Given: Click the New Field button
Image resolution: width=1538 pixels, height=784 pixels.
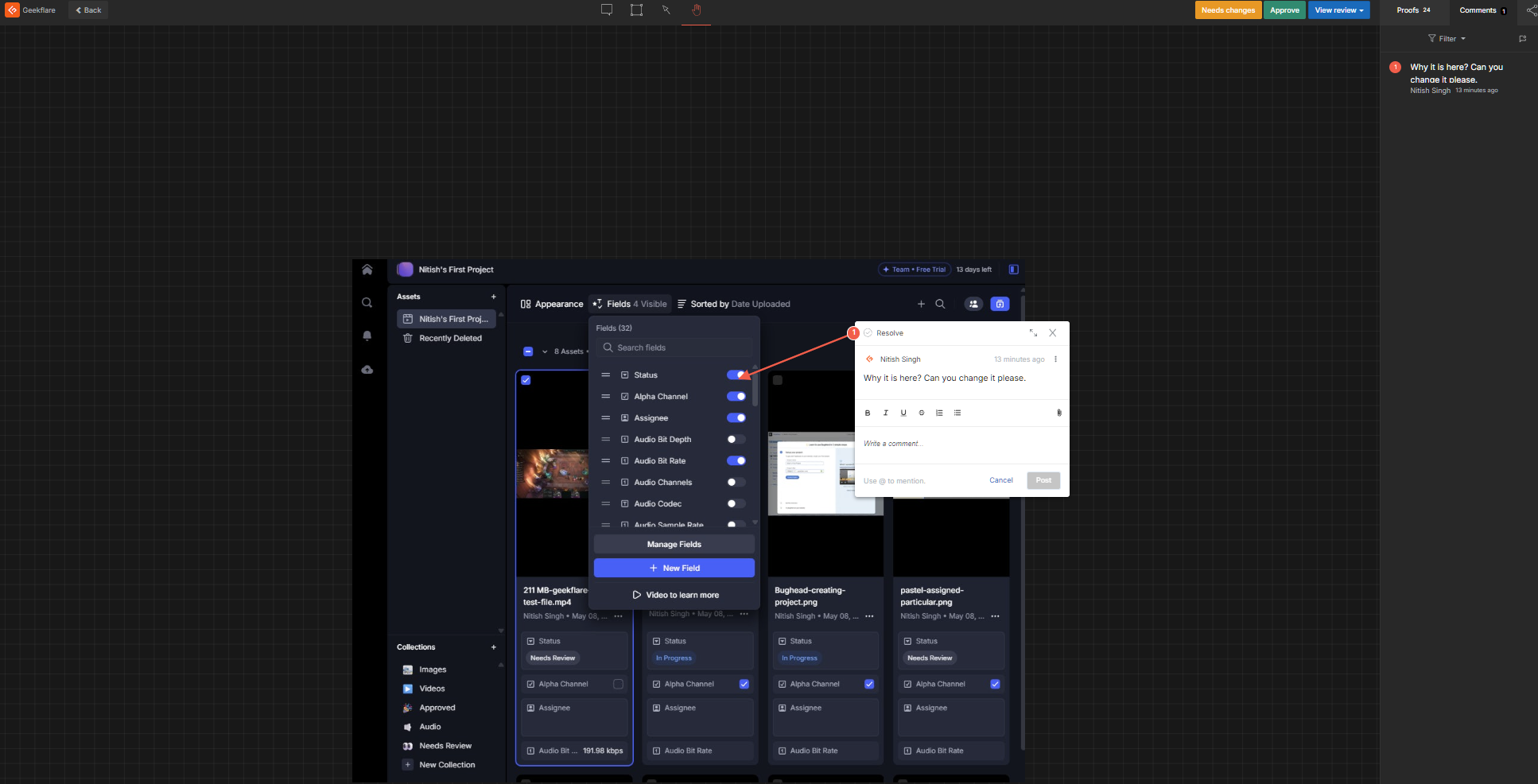Looking at the screenshot, I should (x=673, y=568).
